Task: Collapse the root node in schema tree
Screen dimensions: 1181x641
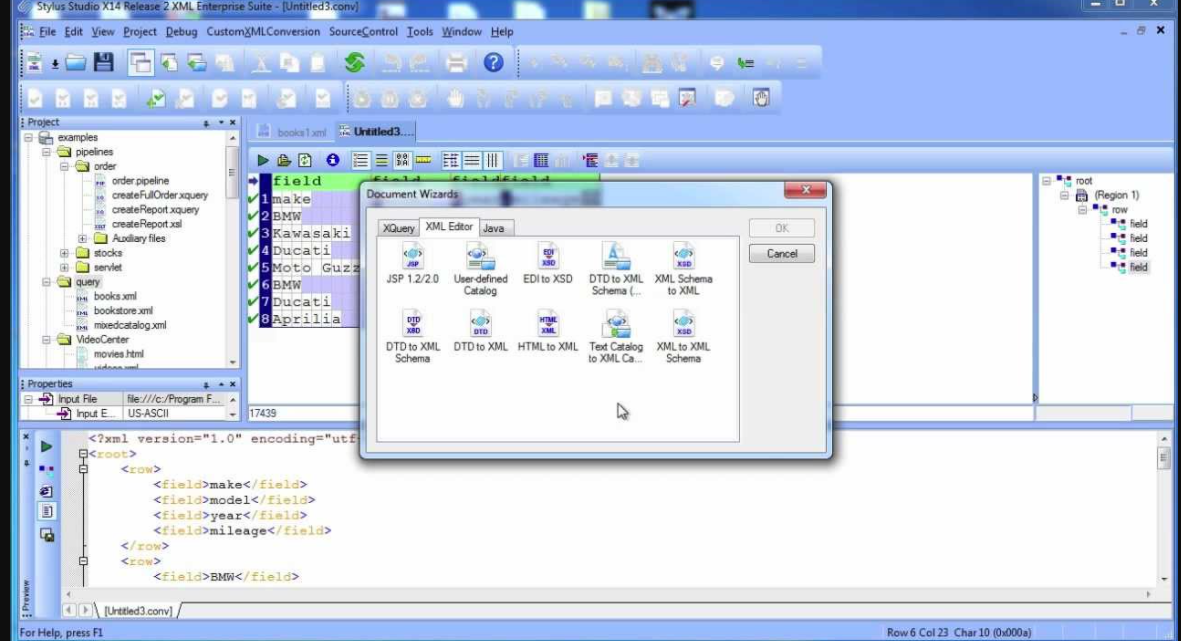Action: click(x=1046, y=181)
